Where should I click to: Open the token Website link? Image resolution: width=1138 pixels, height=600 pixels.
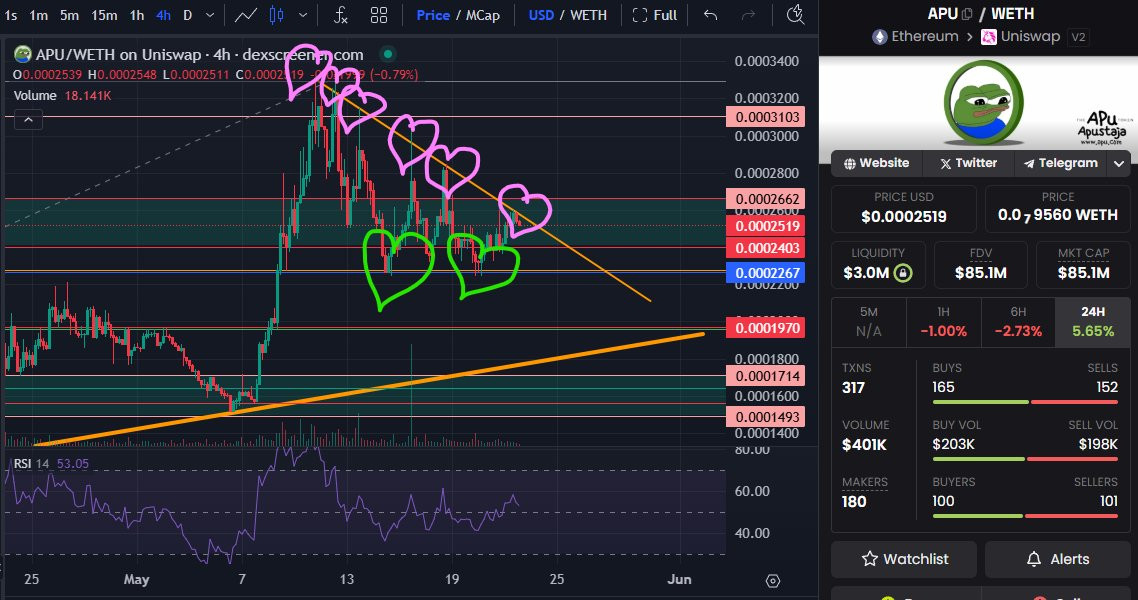point(877,163)
